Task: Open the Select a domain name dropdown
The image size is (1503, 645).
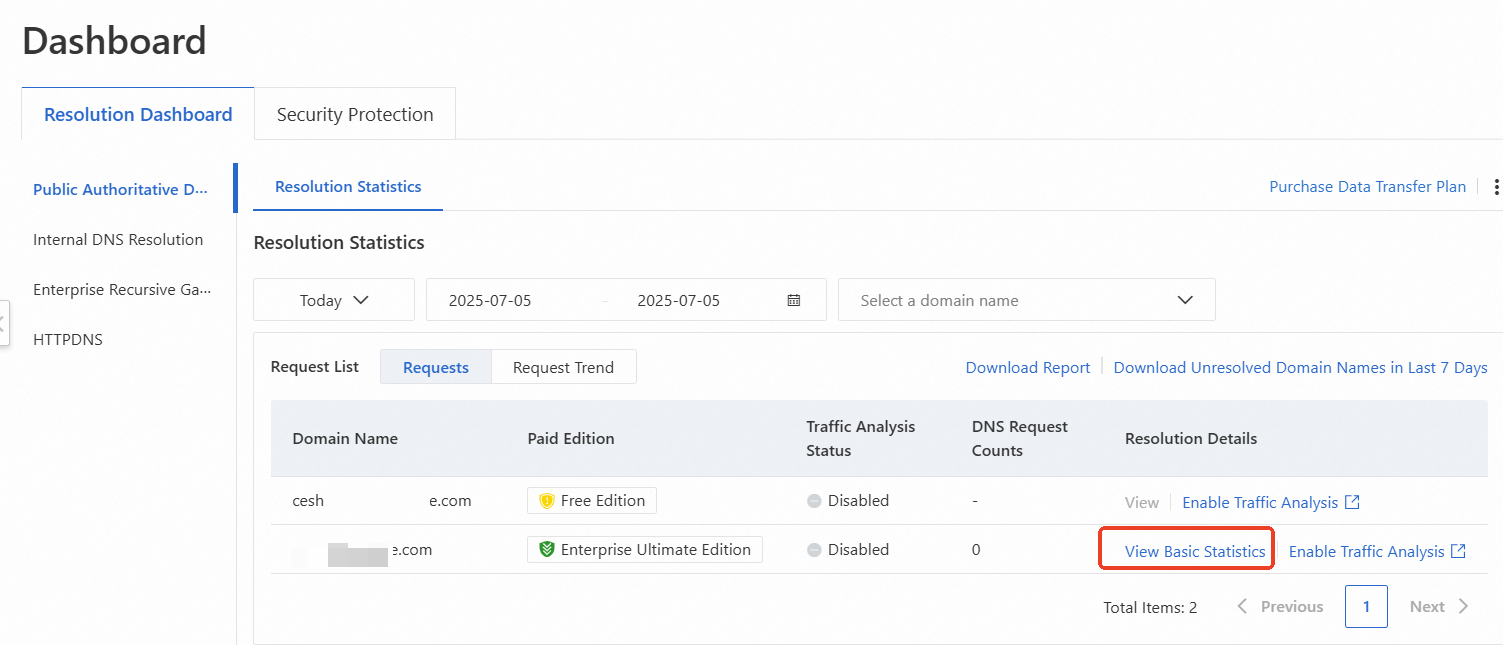Action: (1026, 299)
